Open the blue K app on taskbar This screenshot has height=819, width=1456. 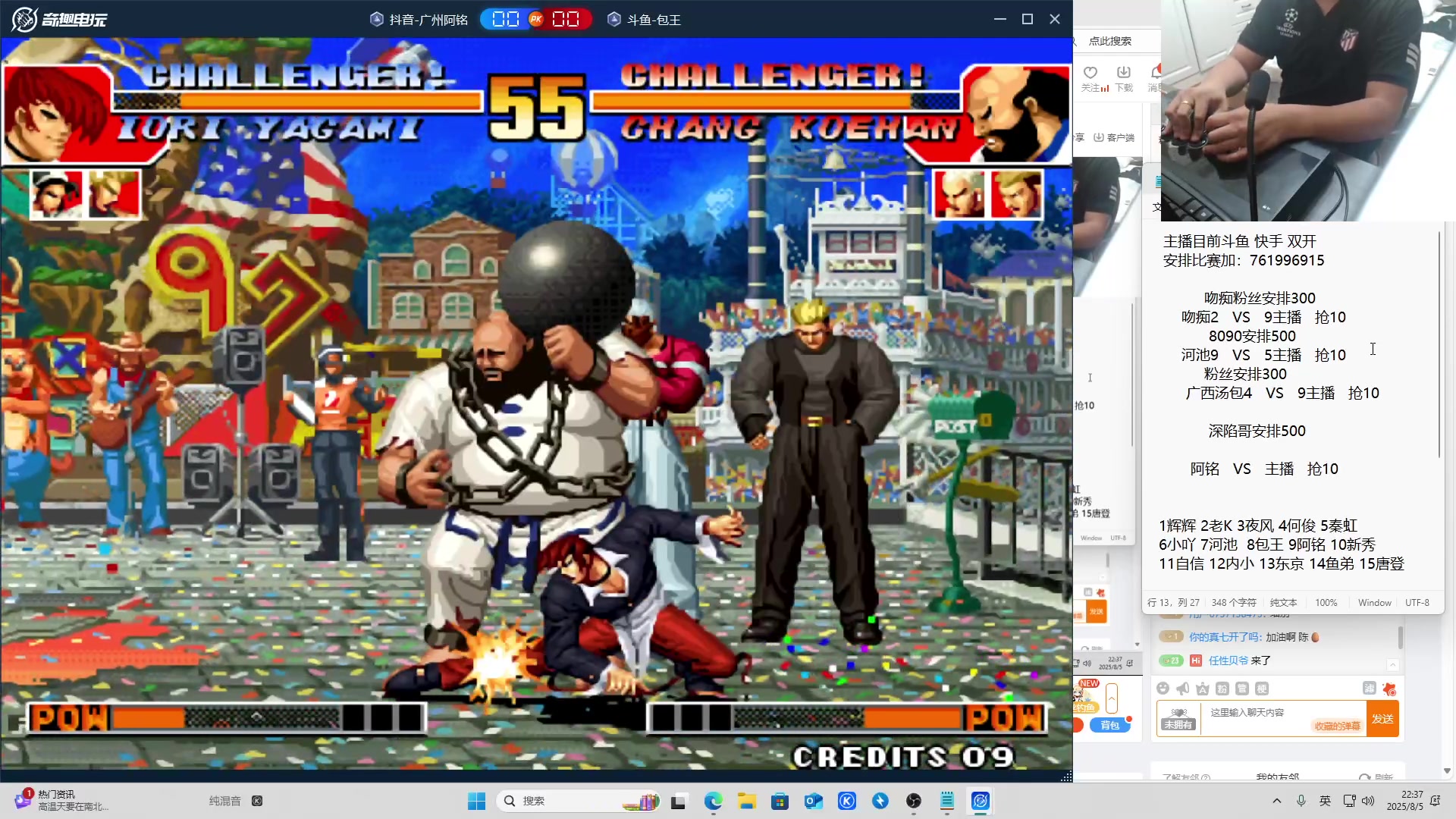[x=847, y=801]
